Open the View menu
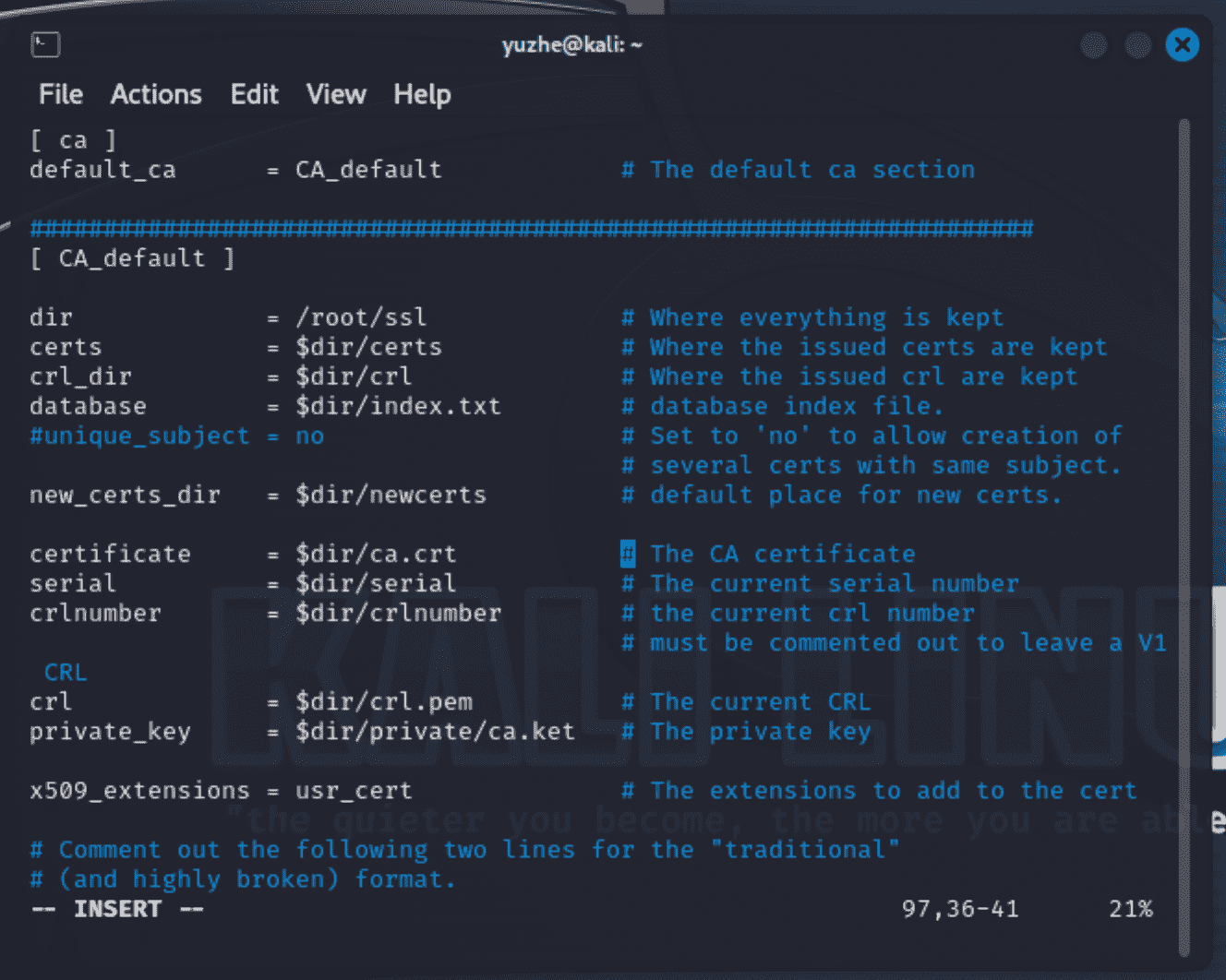1226x980 pixels. [x=336, y=94]
